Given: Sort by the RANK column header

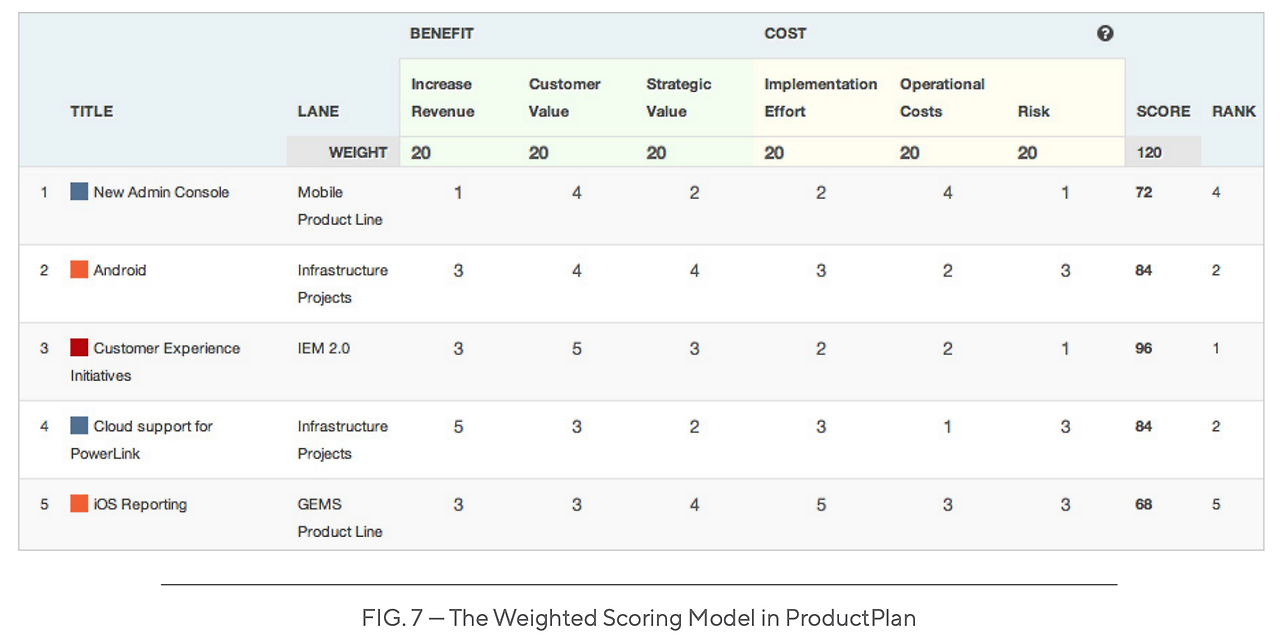Looking at the screenshot, I should (1233, 112).
